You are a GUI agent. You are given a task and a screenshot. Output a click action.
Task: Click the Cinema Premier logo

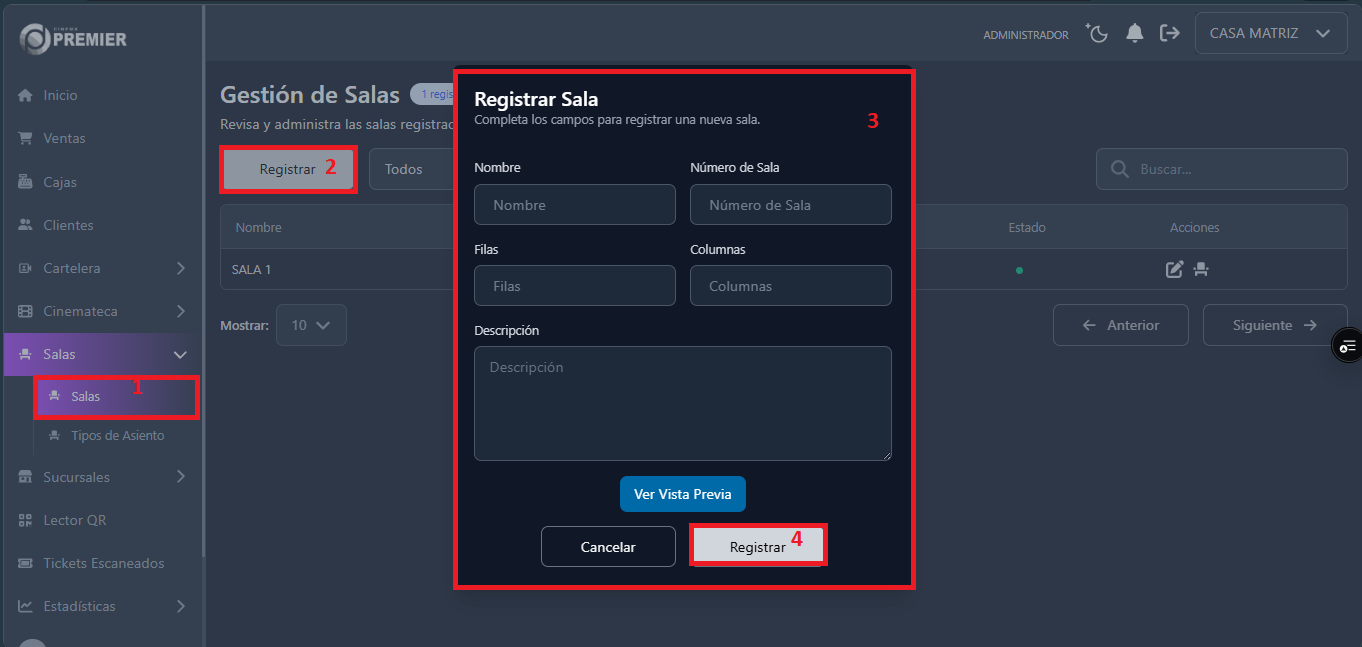[73, 39]
